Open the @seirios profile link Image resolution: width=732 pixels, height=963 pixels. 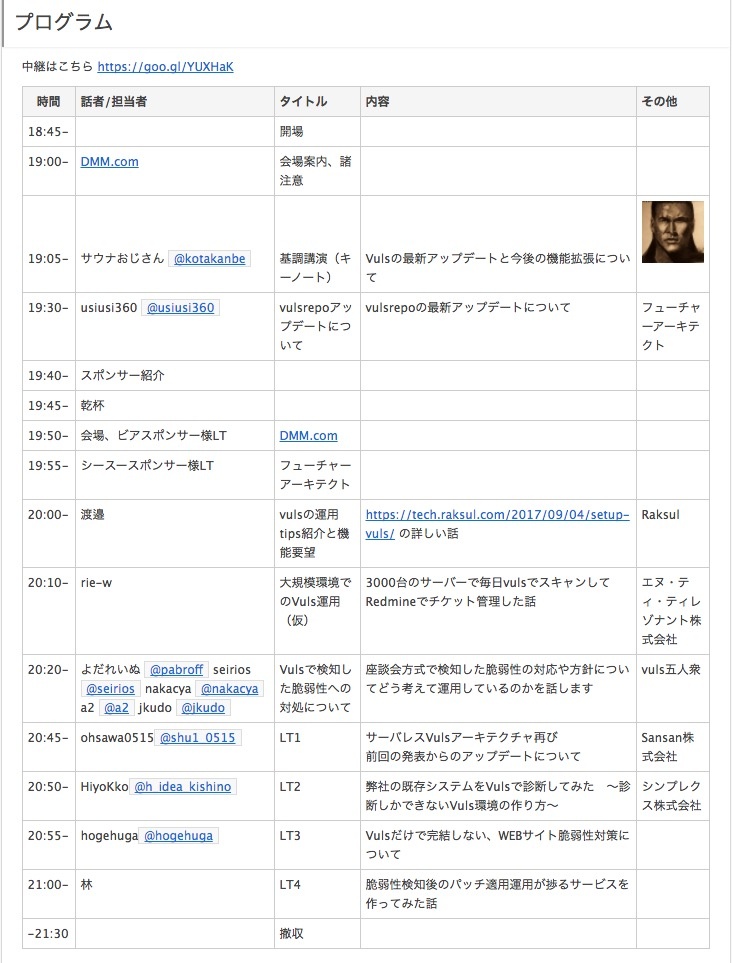(x=110, y=689)
